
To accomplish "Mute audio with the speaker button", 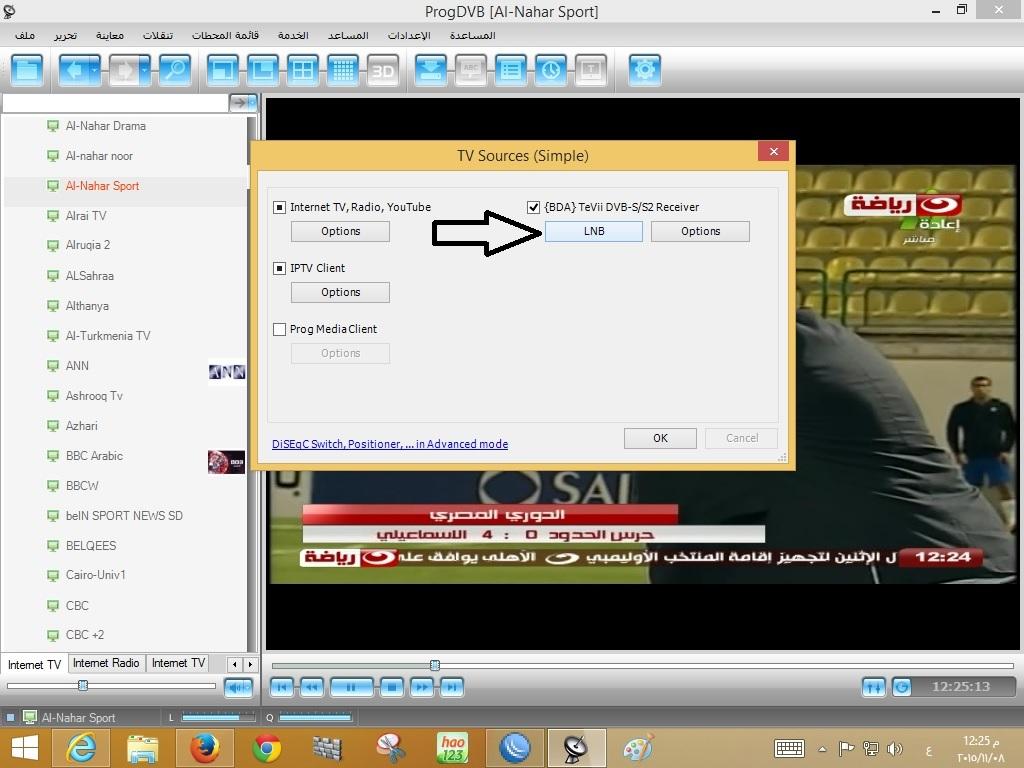I will [x=238, y=687].
